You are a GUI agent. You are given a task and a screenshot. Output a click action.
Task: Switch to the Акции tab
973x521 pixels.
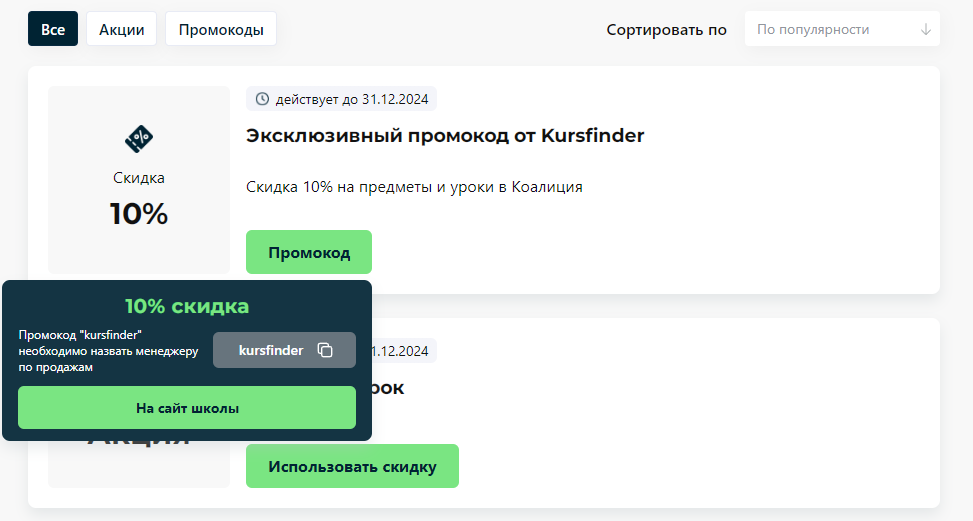[x=122, y=29]
